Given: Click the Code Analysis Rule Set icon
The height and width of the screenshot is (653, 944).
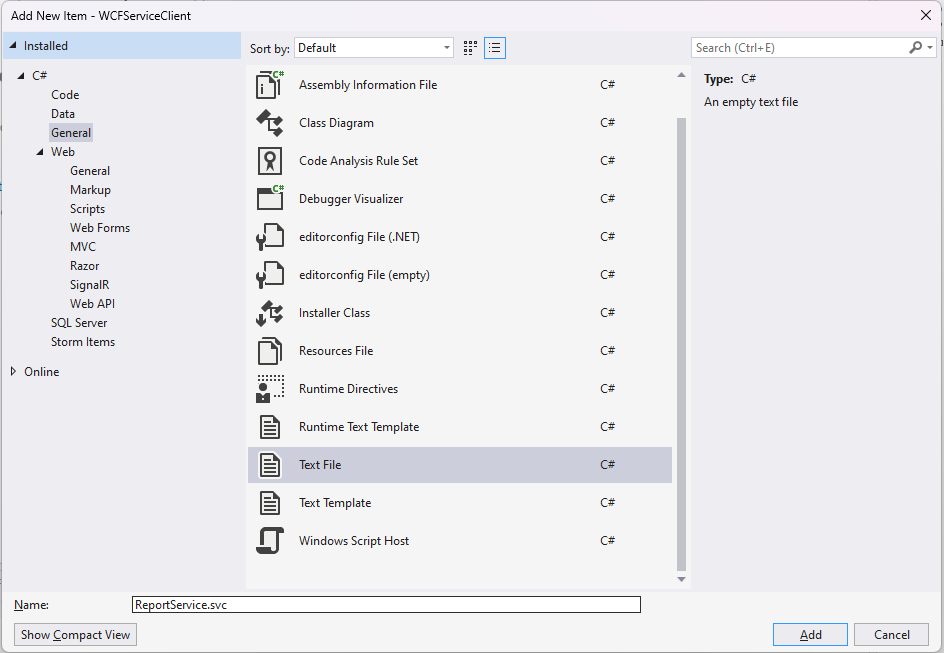Looking at the screenshot, I should pyautogui.click(x=270, y=161).
